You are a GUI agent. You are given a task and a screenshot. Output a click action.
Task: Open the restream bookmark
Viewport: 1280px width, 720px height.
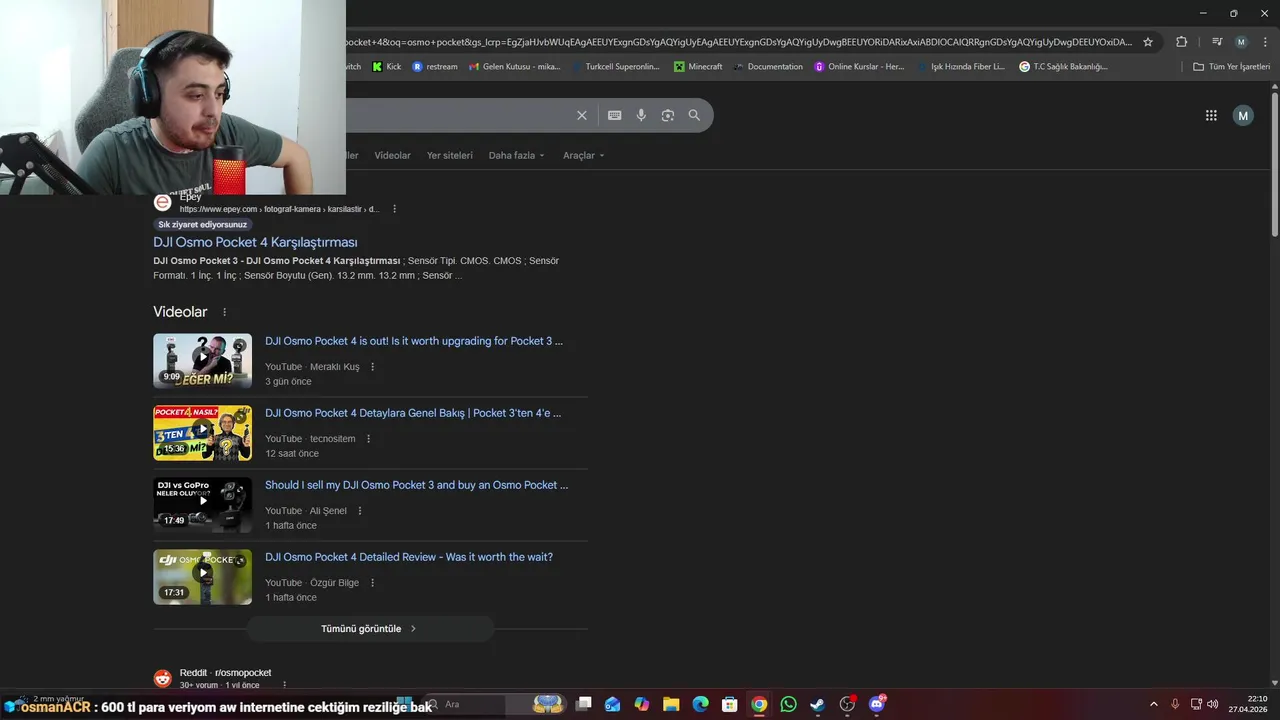tap(435, 67)
